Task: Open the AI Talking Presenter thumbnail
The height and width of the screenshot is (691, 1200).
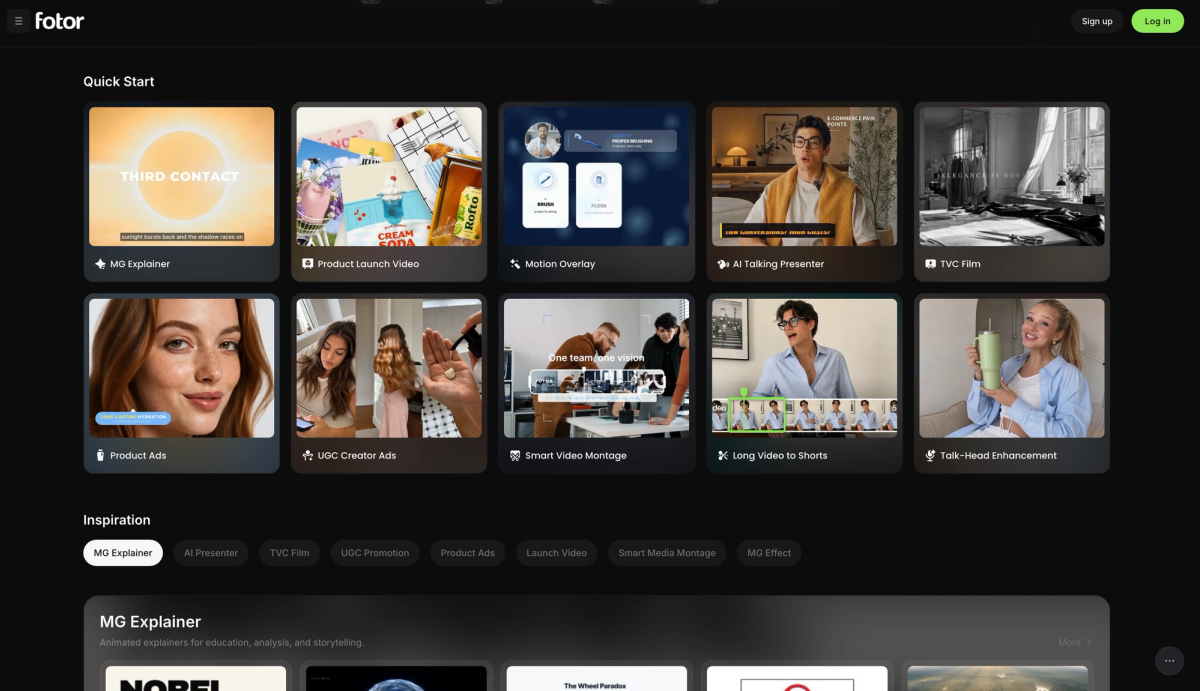Action: pyautogui.click(x=804, y=176)
